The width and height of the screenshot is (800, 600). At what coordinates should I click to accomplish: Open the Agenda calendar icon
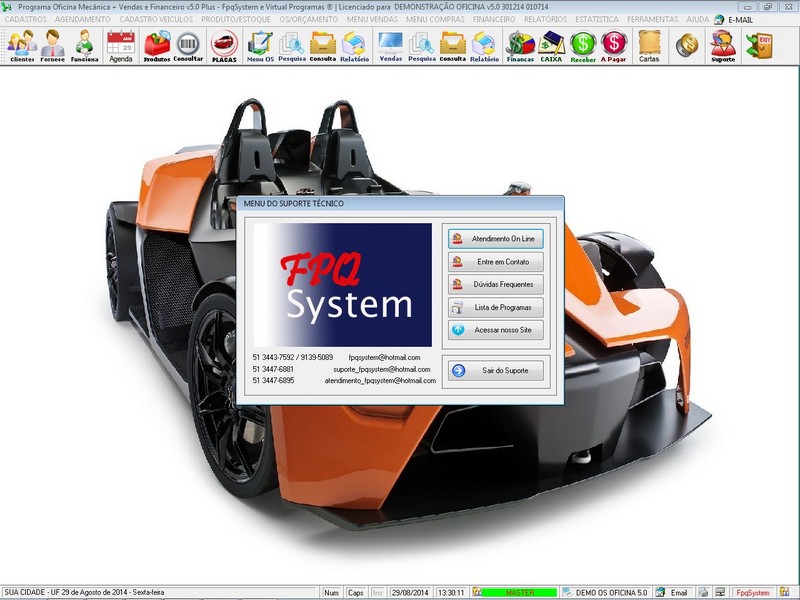pos(121,46)
